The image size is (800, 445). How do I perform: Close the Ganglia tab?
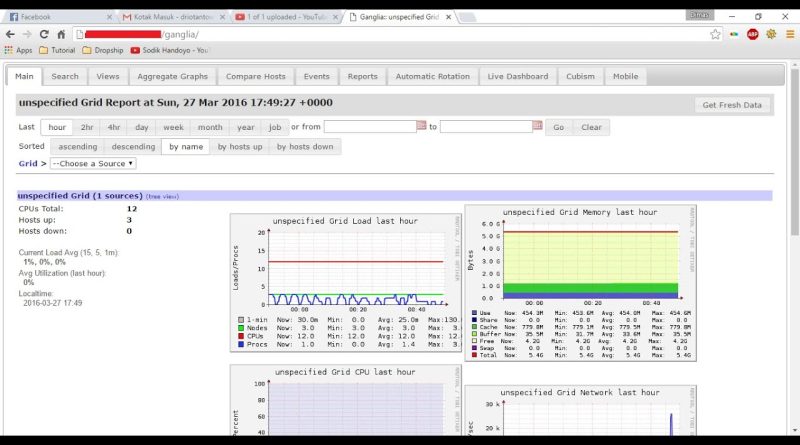click(448, 17)
